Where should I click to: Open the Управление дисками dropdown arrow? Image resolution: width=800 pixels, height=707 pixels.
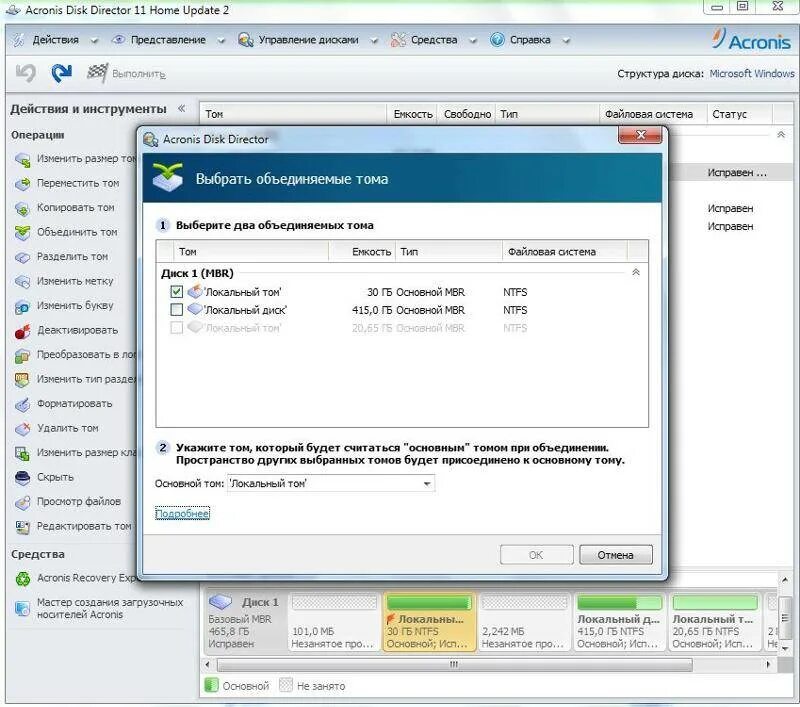click(374, 41)
